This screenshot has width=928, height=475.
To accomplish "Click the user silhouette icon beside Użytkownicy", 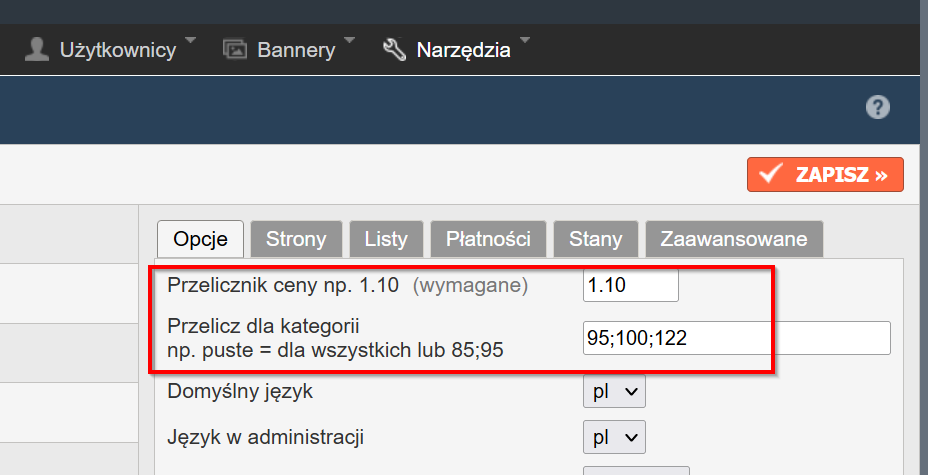I will pos(37,49).
